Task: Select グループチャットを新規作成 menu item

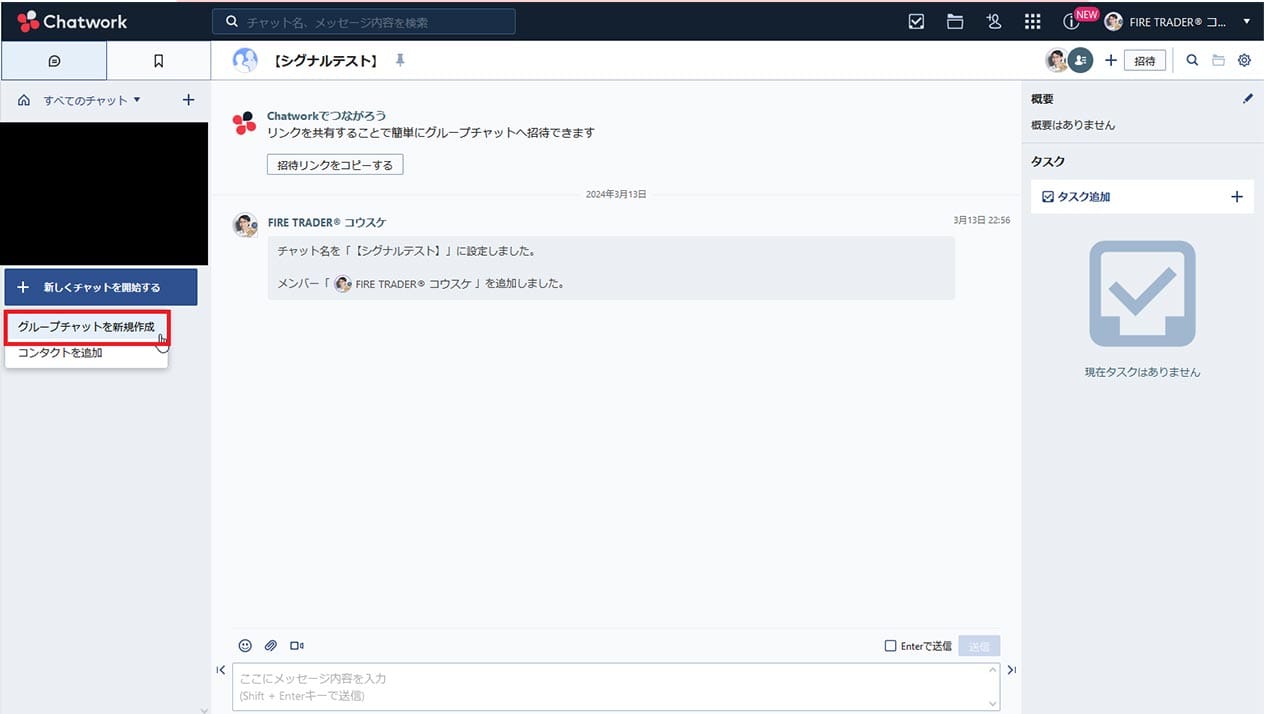Action: tap(87, 327)
